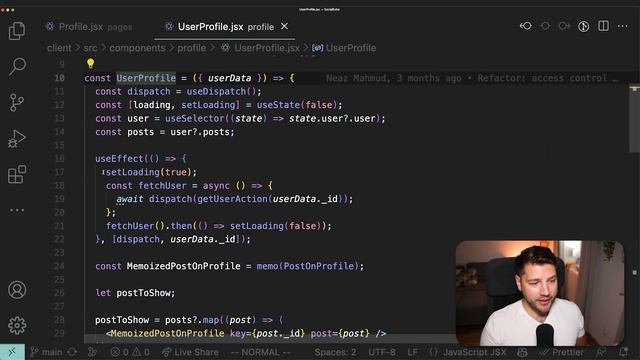Viewport: 640px width, 360px height.
Task: Click line number 10 in the gutter
Action: pyautogui.click(x=60, y=78)
